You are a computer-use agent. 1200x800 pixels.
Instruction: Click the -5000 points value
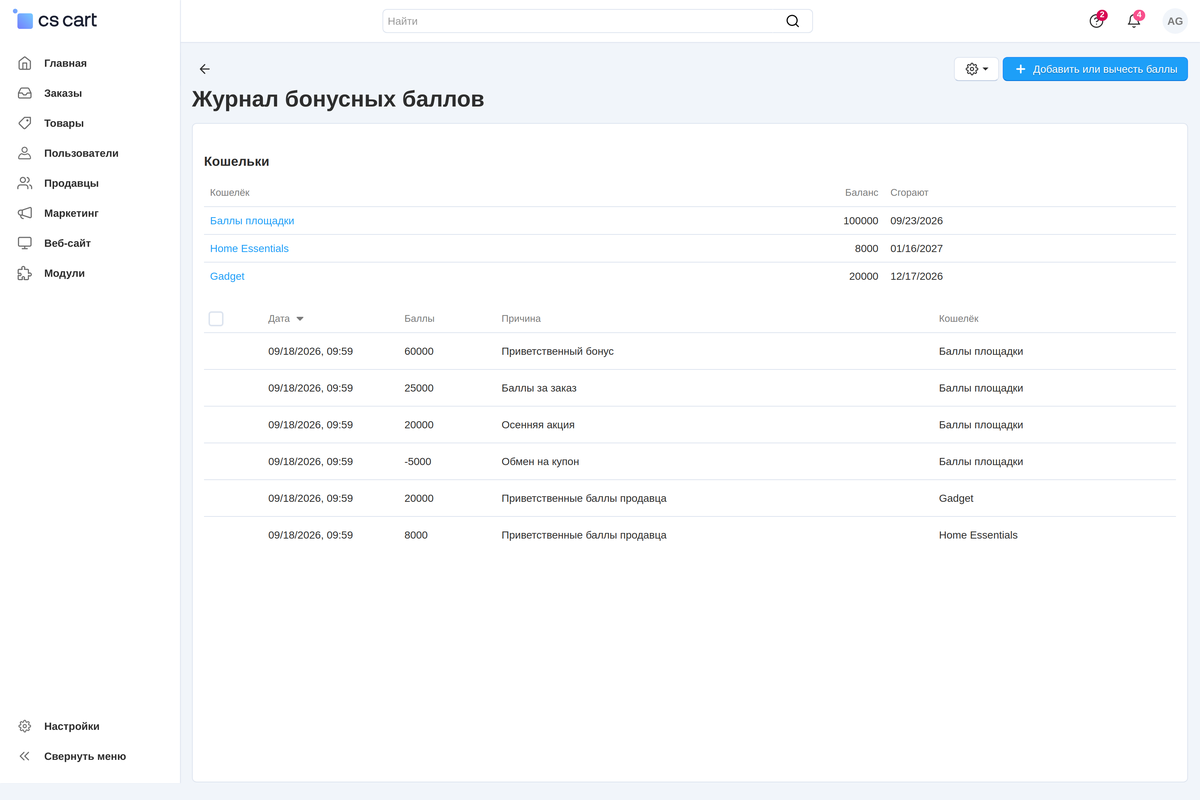pos(418,462)
